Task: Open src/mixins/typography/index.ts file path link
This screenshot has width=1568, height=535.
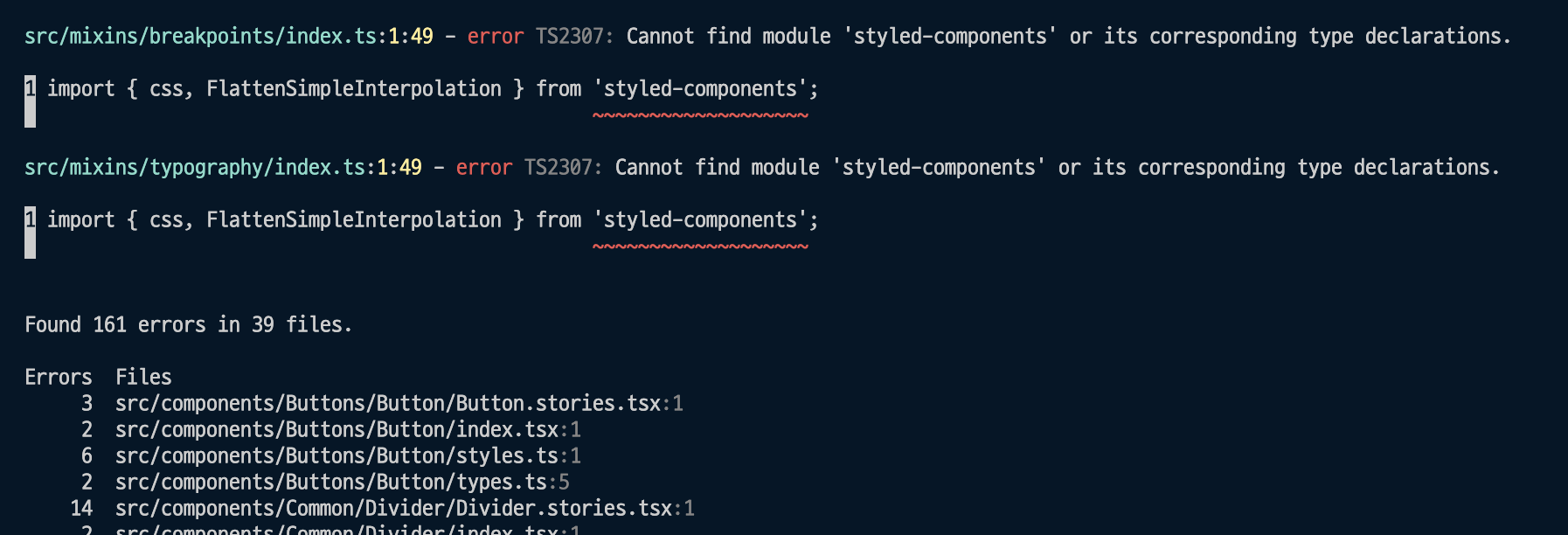Action: click(x=195, y=167)
